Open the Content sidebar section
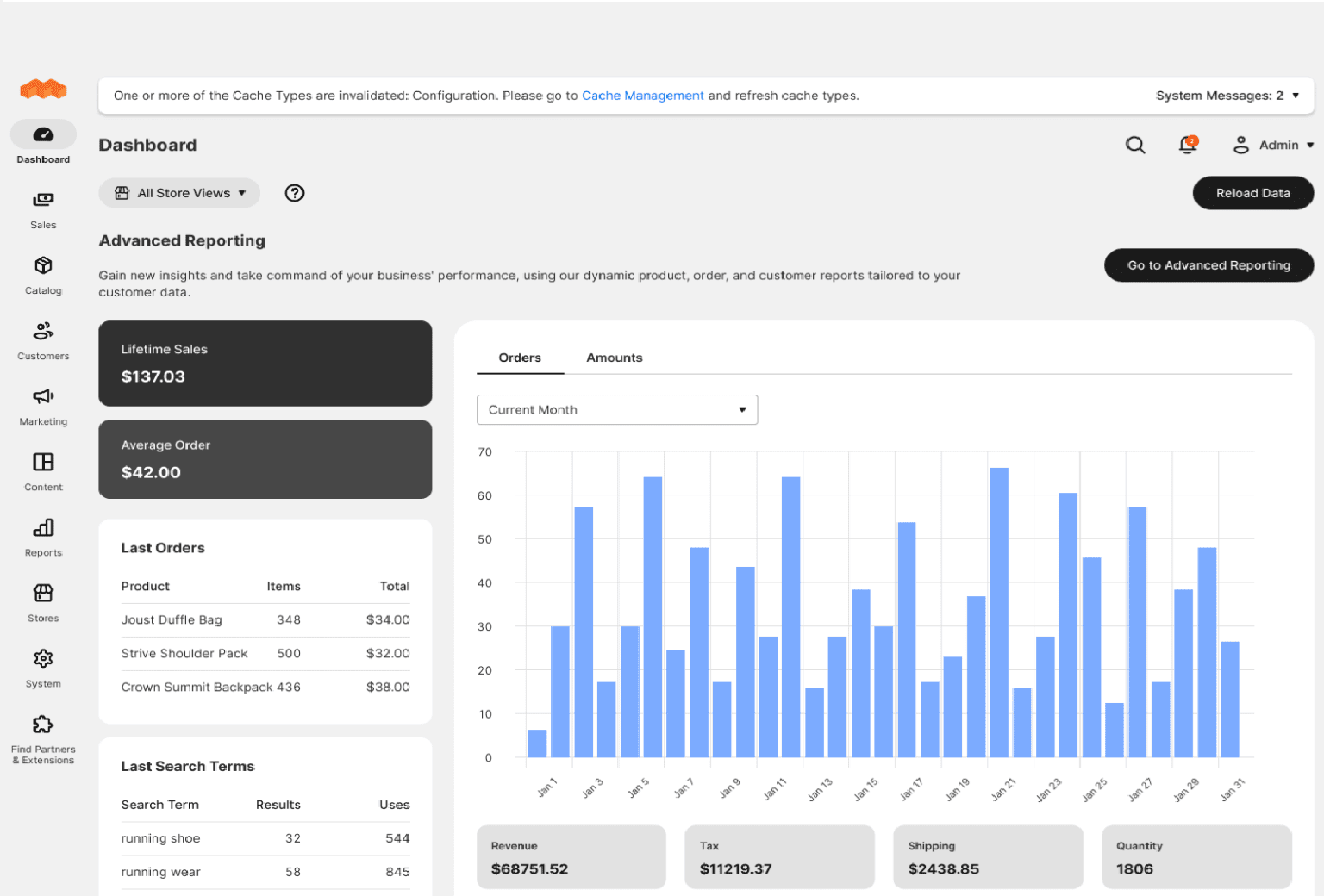This screenshot has width=1324, height=896. pyautogui.click(x=43, y=470)
